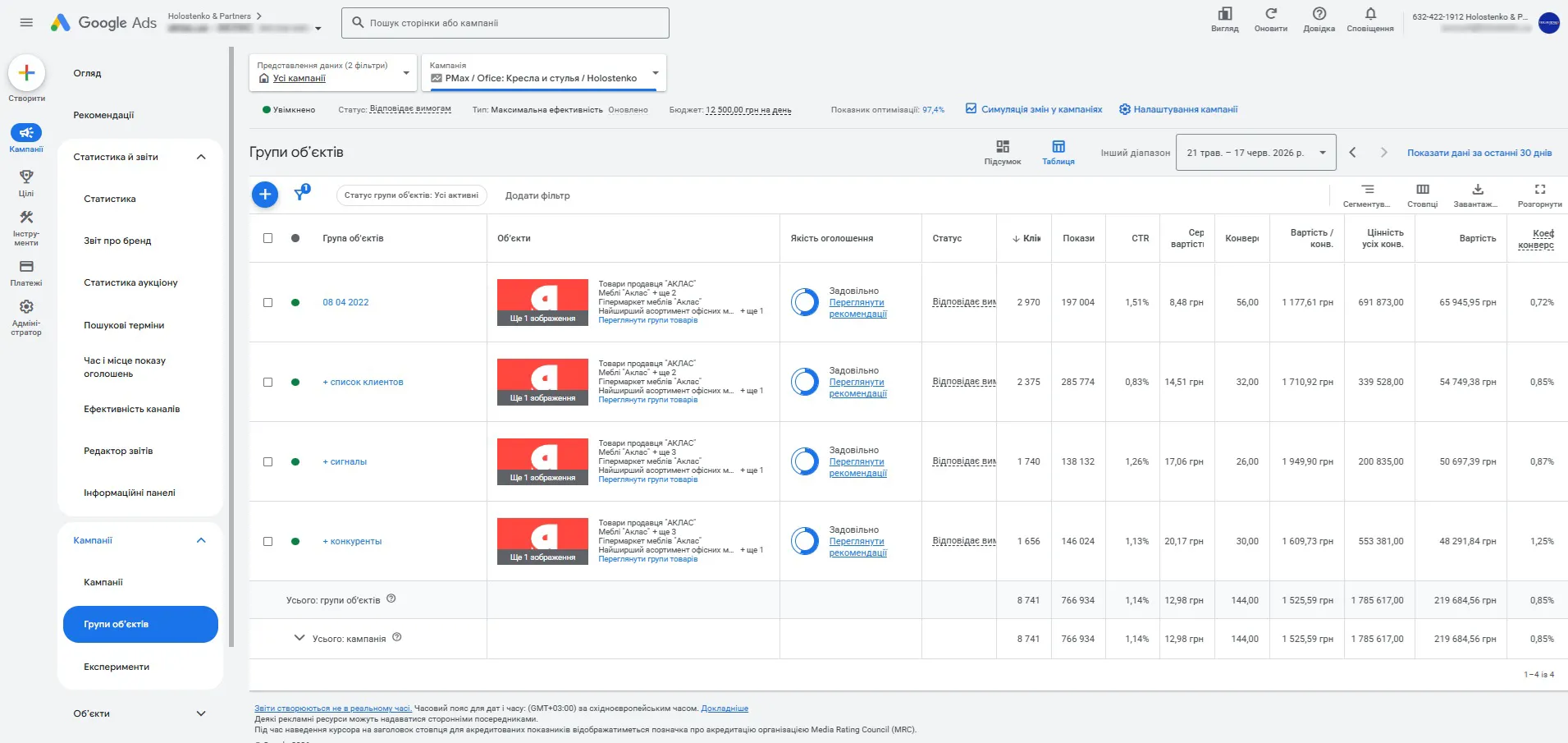The width and height of the screenshot is (1568, 743).
Task: Switch to Підсумок summary view
Action: pos(1003,152)
